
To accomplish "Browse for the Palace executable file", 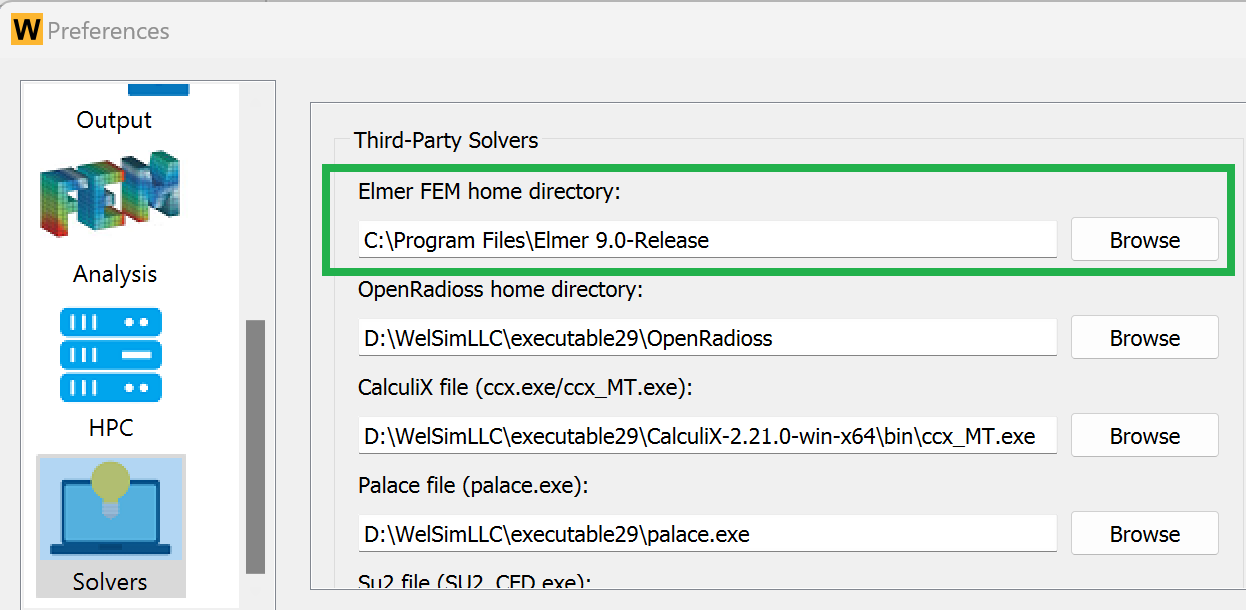I will 1144,534.
